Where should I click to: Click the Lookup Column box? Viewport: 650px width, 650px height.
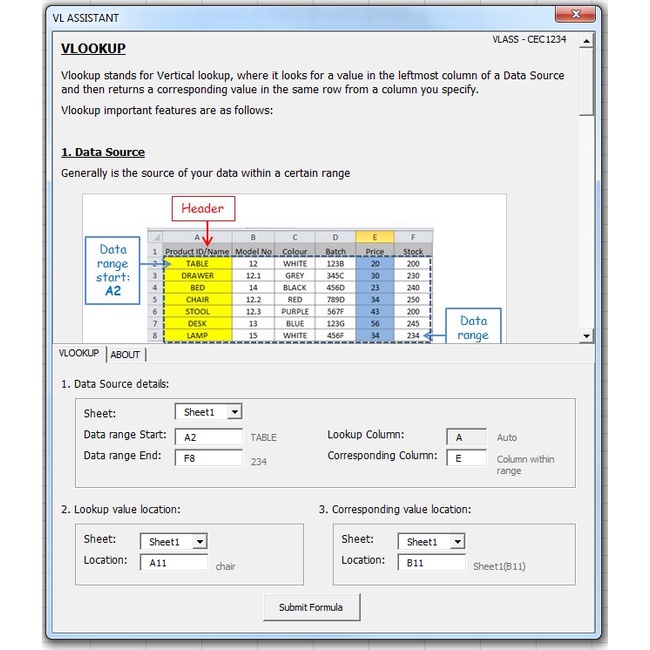point(466,437)
